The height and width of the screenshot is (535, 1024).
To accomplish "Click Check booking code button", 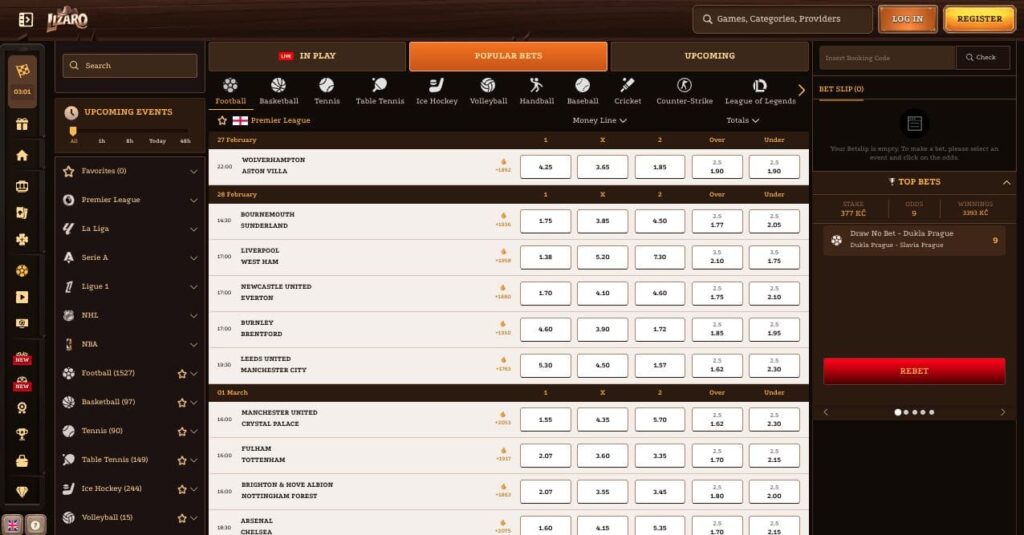I will pyautogui.click(x=982, y=57).
